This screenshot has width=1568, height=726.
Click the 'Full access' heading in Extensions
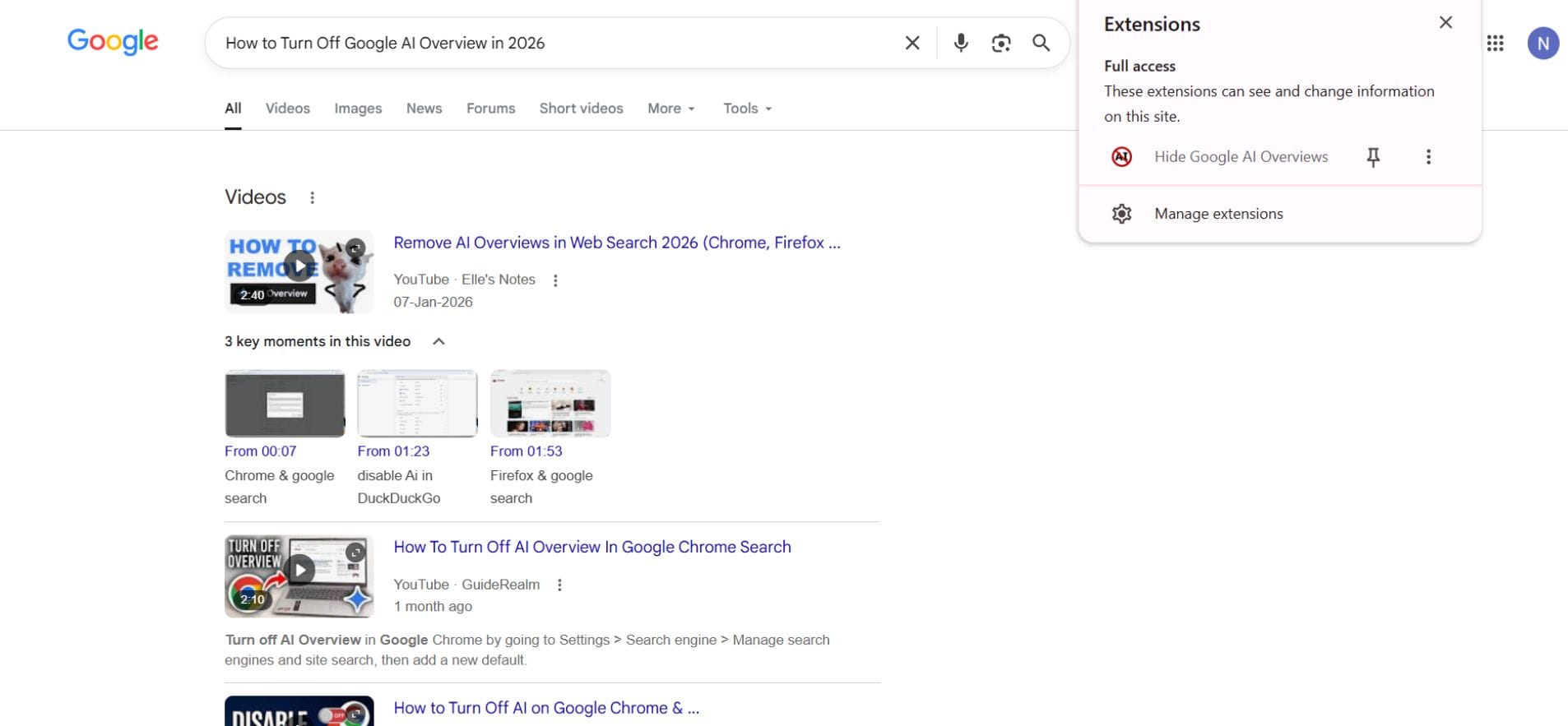(x=1139, y=66)
